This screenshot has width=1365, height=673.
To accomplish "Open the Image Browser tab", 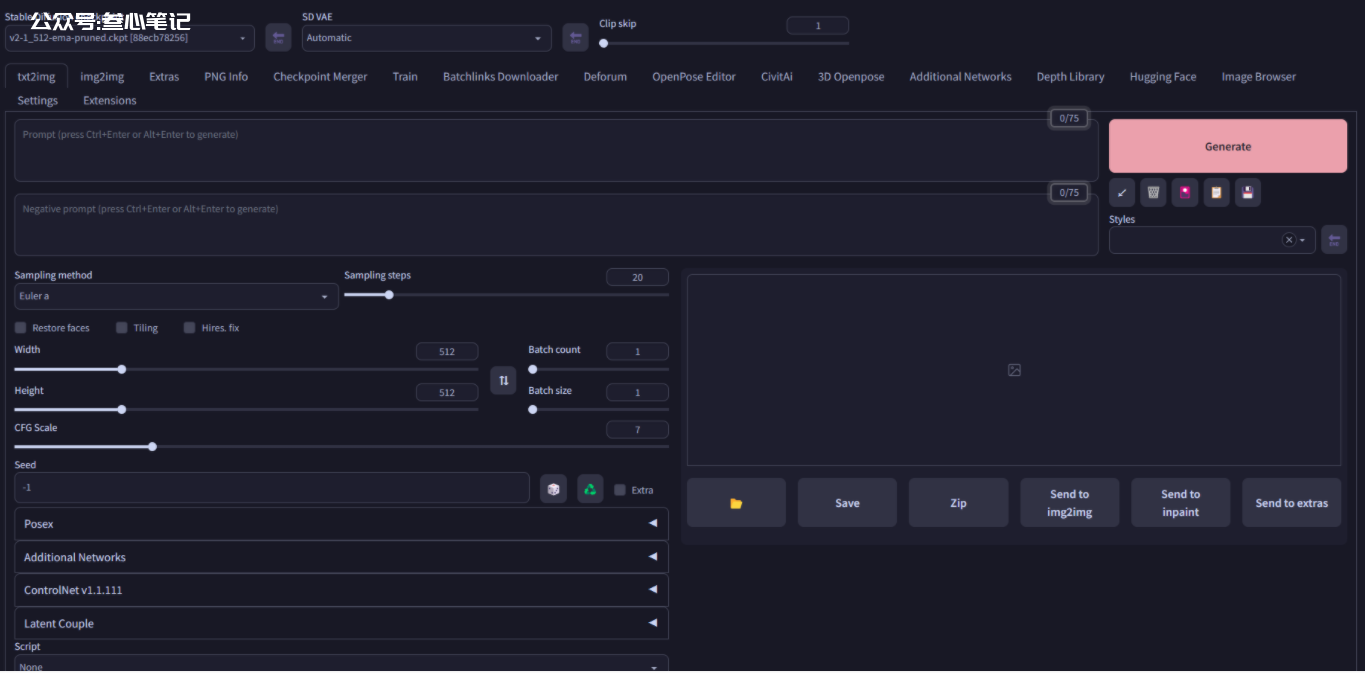I will coord(1258,76).
